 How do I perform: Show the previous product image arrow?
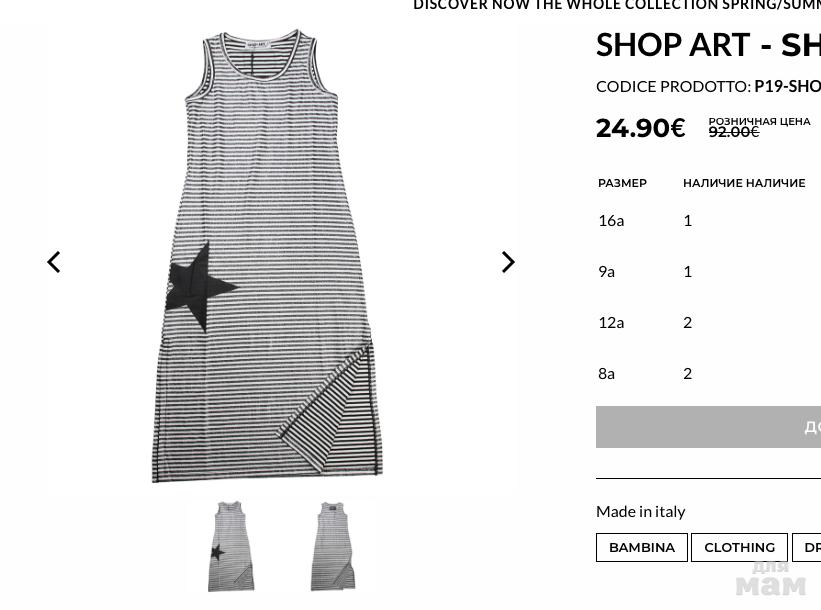coord(54,262)
